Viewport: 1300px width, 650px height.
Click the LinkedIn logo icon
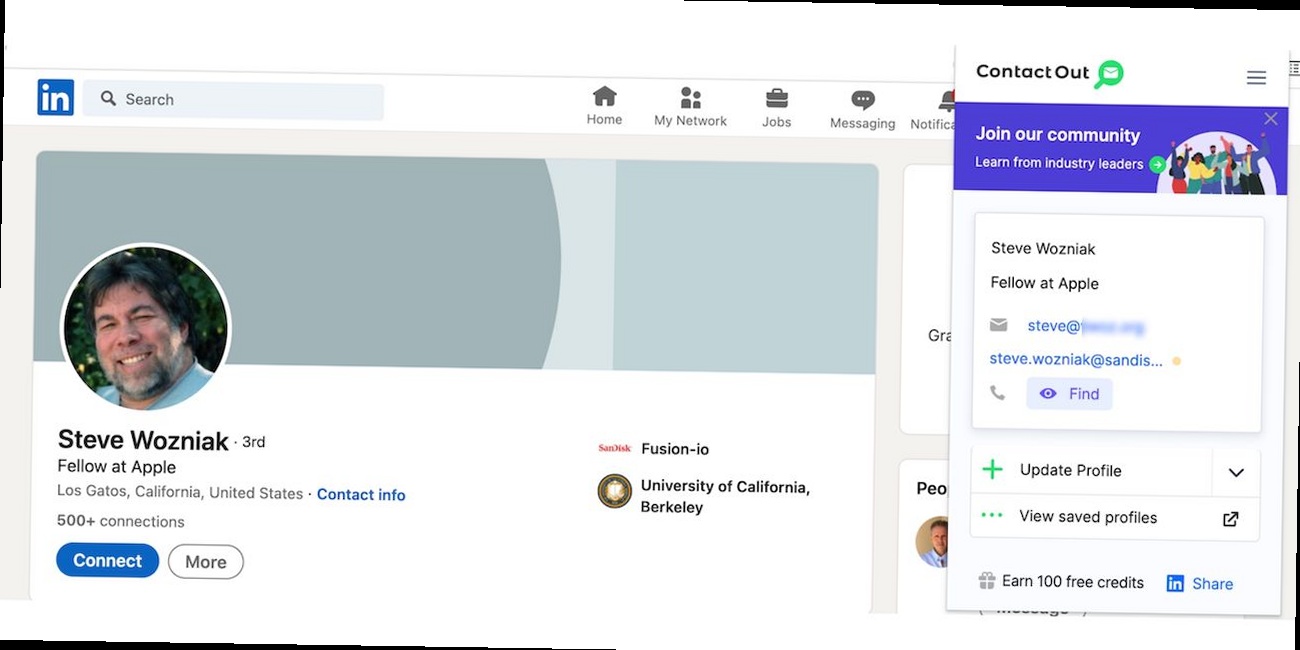56,98
